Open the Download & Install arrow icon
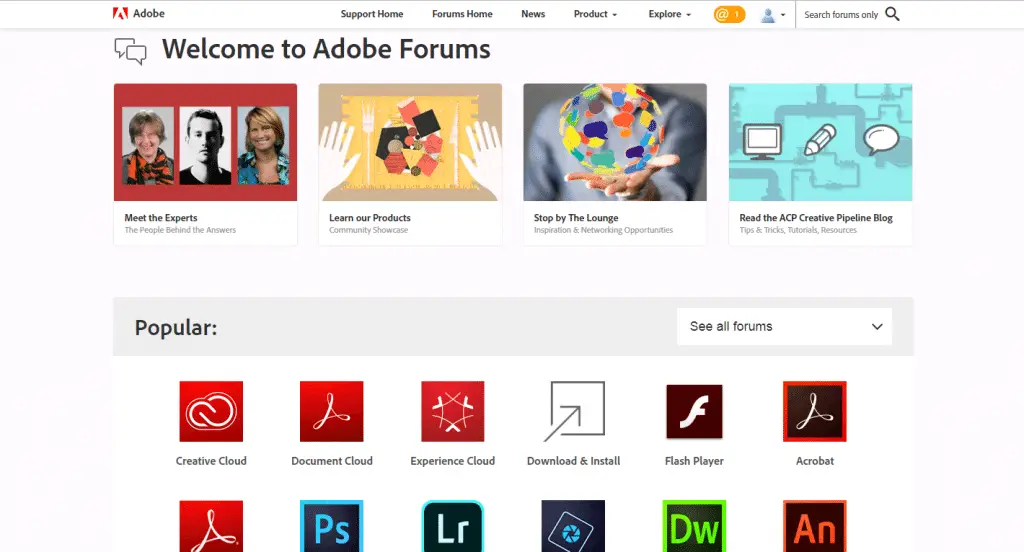The height and width of the screenshot is (552, 1024). [x=574, y=412]
